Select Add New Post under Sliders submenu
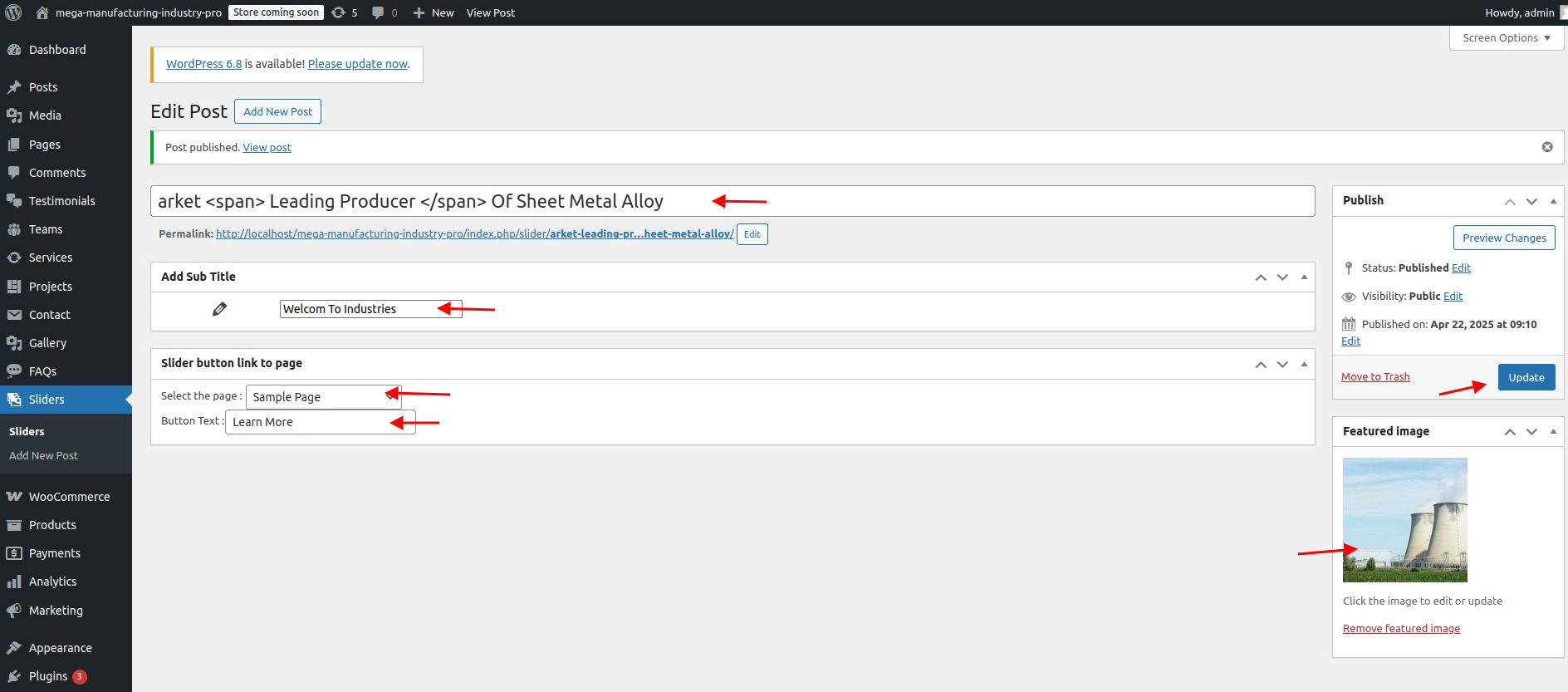This screenshot has width=1568, height=692. click(43, 456)
